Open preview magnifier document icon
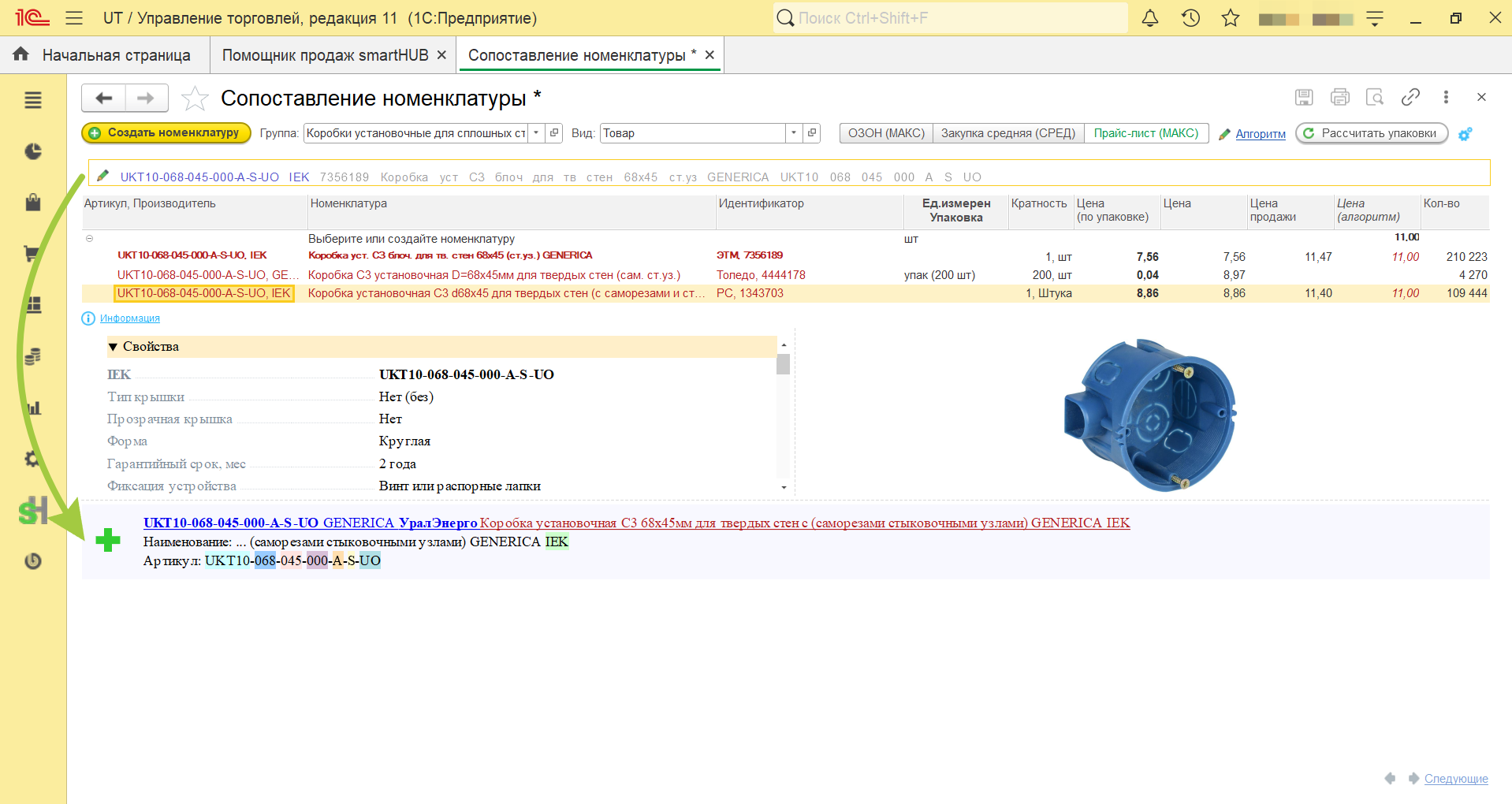 pos(1375,97)
